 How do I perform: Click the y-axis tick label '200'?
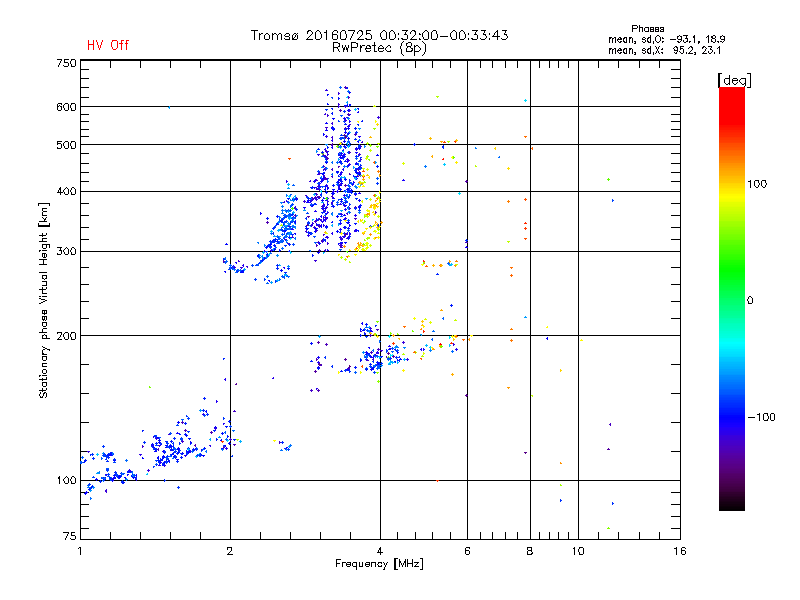[67, 336]
